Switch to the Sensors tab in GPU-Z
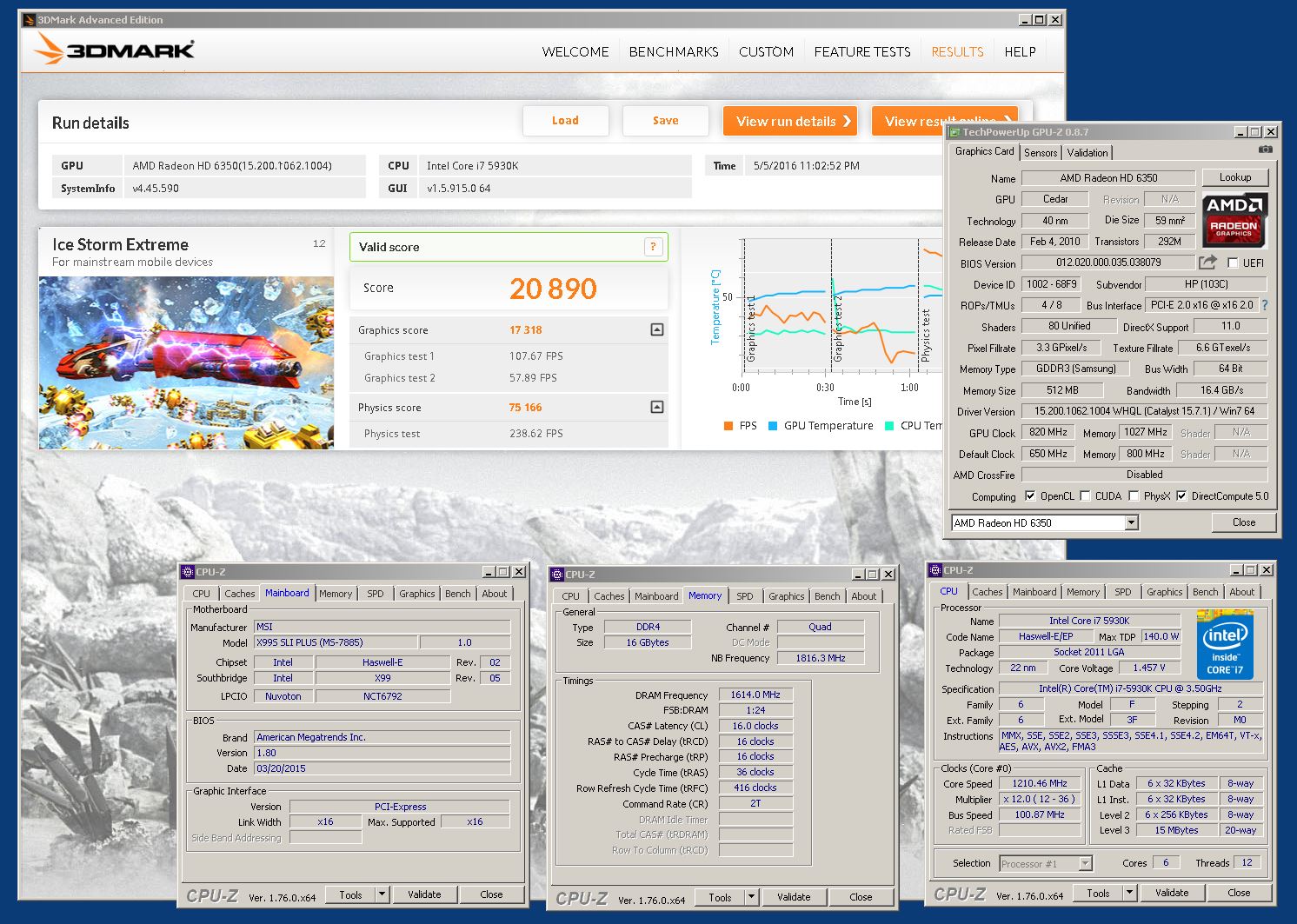 1041,153
